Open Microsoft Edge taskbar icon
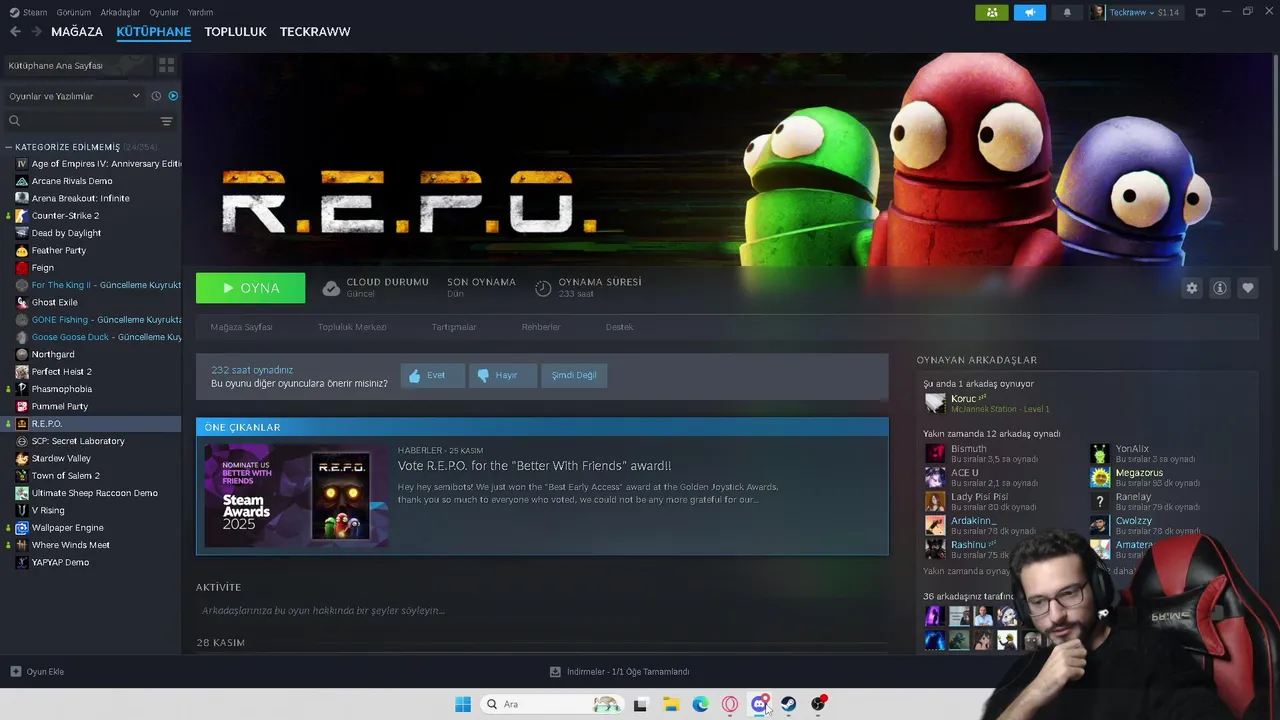The height and width of the screenshot is (720, 1280). tap(701, 704)
